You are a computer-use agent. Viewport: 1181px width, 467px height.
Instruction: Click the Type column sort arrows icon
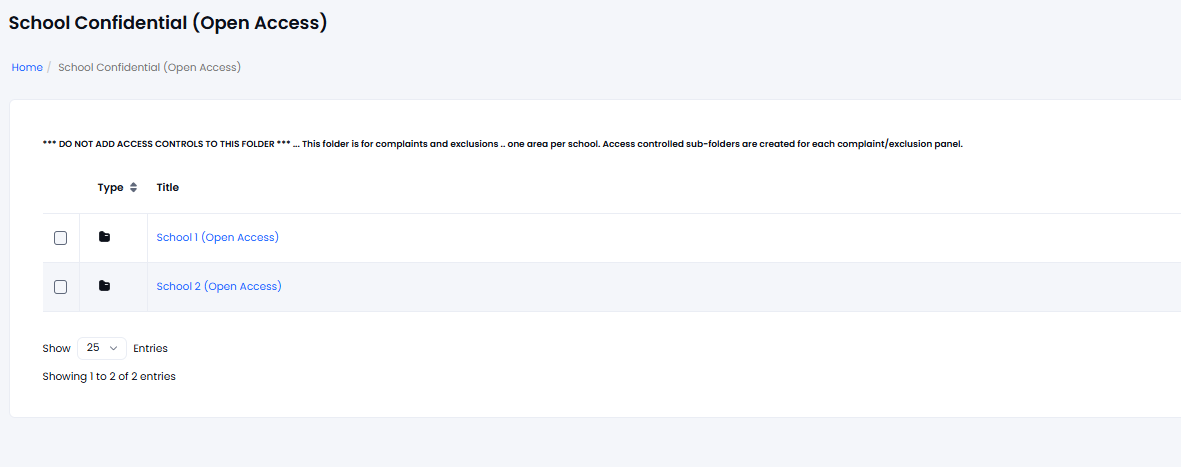pos(133,188)
